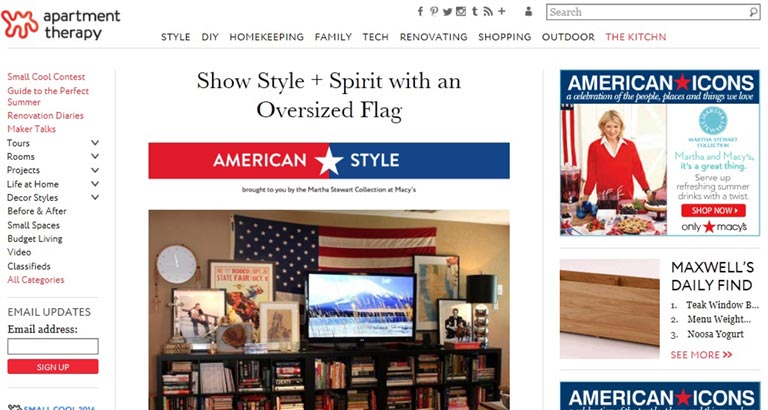
Task: Expand the Decor Styles chevron
Action: (x=95, y=197)
